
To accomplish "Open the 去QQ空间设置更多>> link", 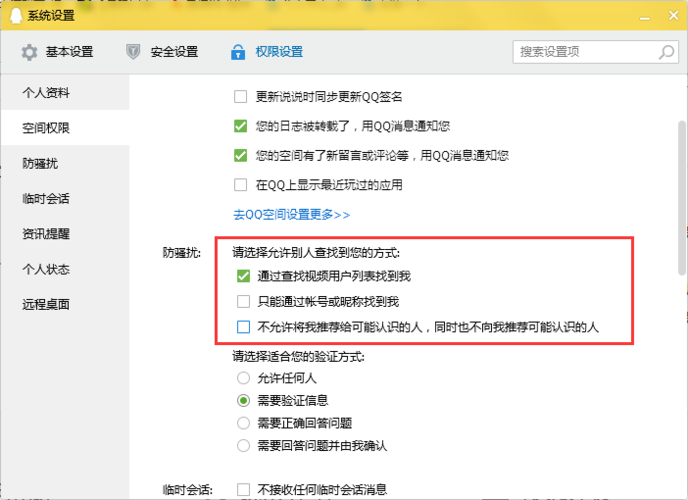I will pyautogui.click(x=291, y=214).
